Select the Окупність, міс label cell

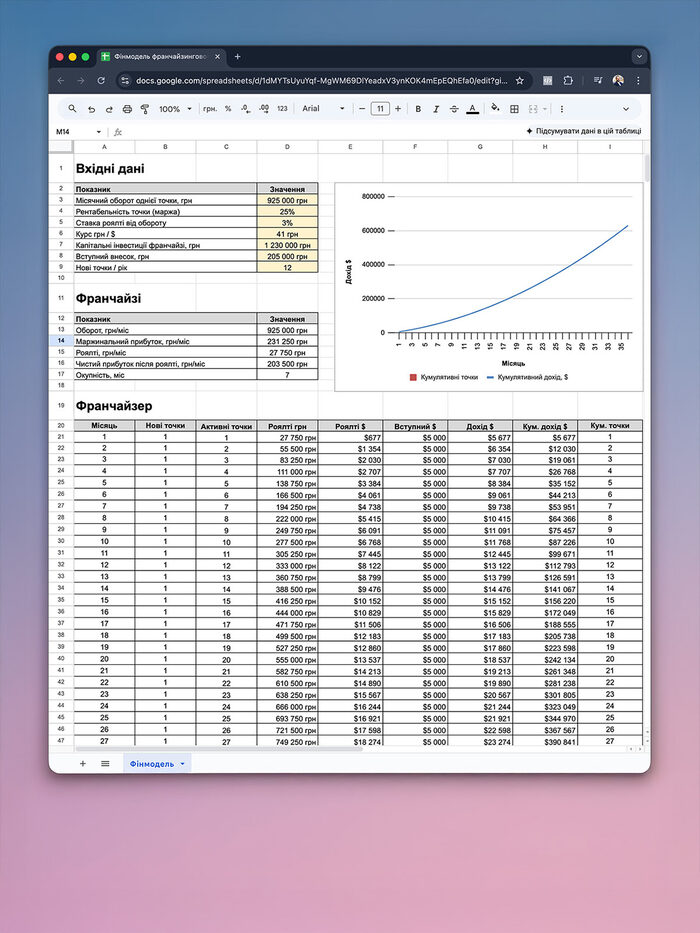(x=165, y=375)
